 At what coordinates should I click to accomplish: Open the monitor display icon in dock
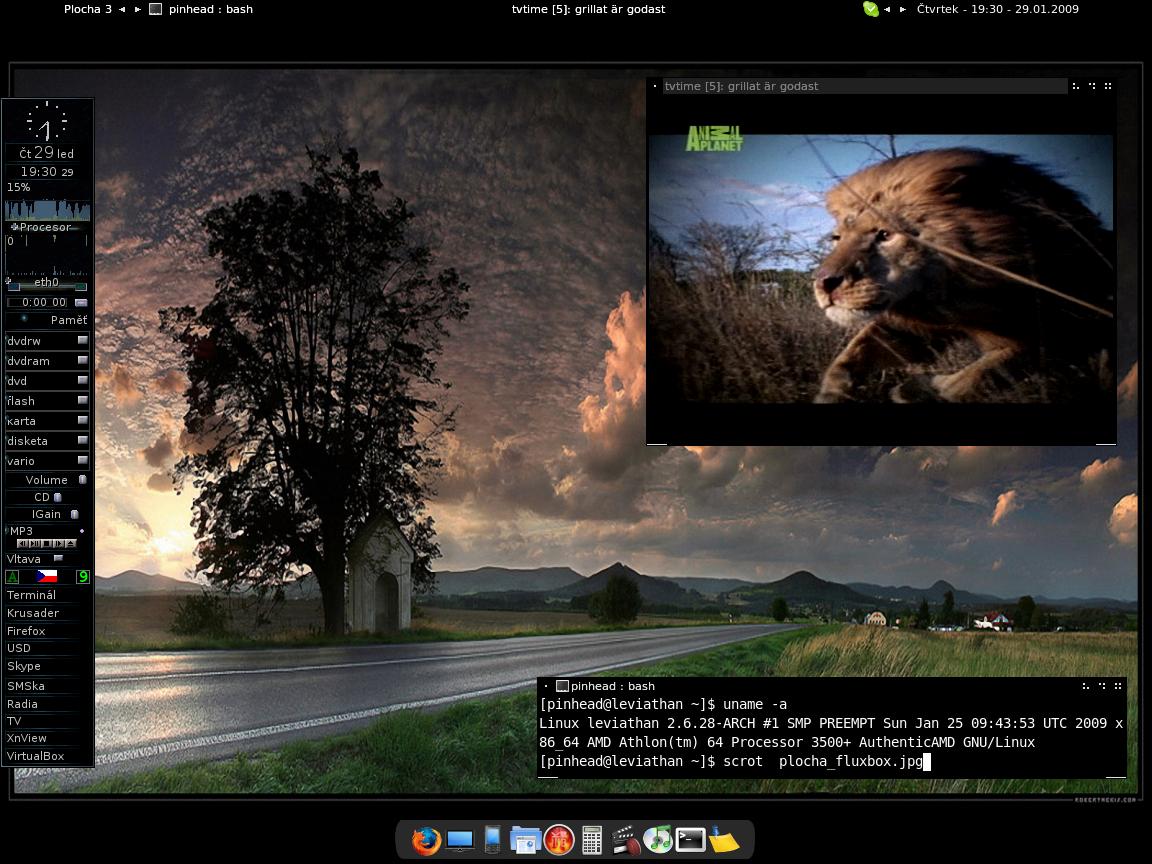tap(460, 840)
